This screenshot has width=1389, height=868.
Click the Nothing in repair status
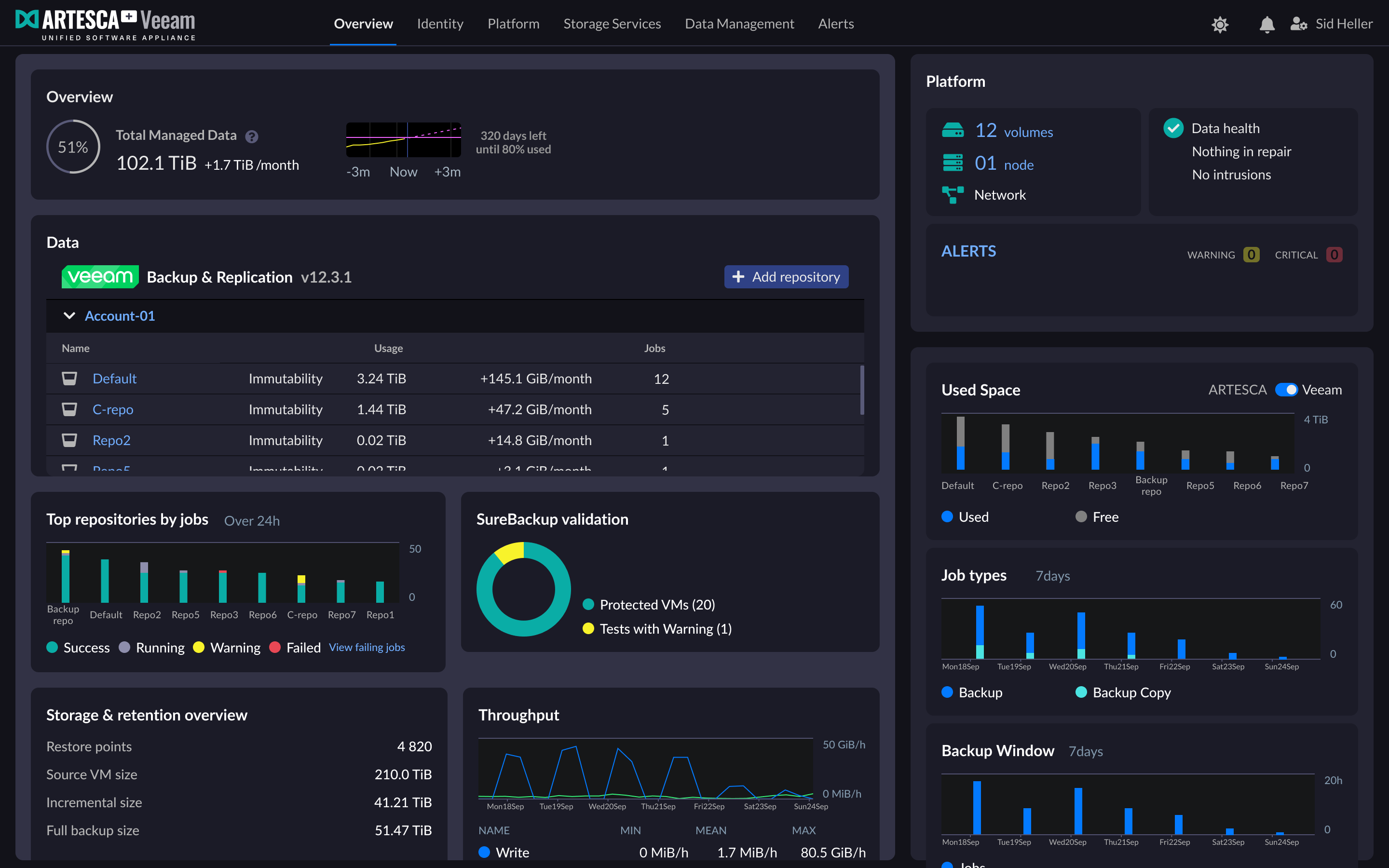click(1241, 151)
